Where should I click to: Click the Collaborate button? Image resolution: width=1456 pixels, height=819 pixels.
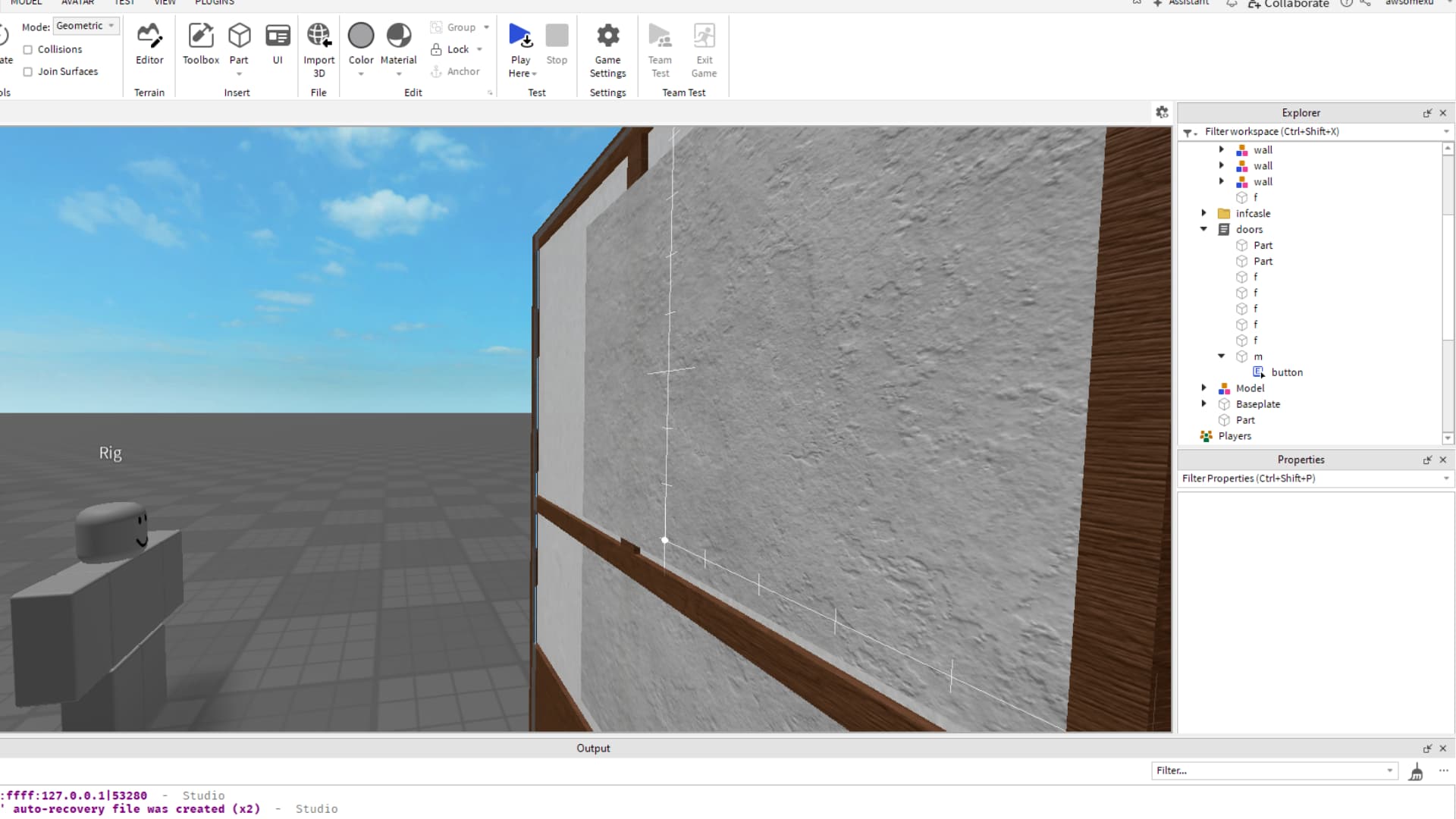tap(1288, 4)
